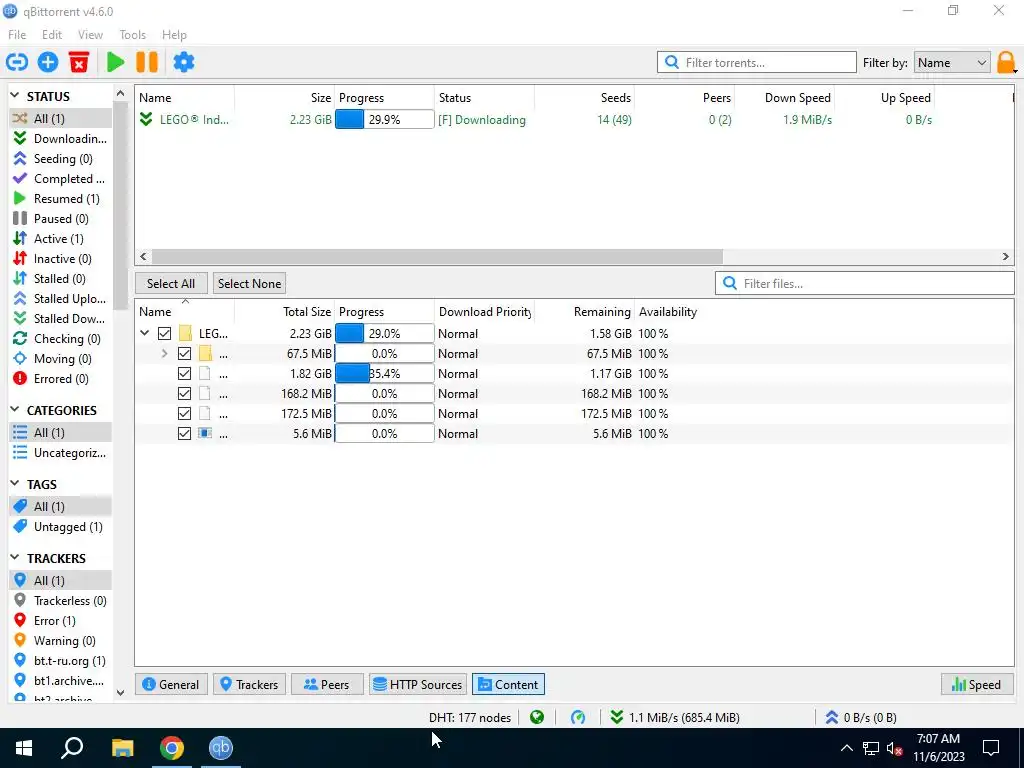Select the Warning (0) tracker filter
The height and width of the screenshot is (768, 1024).
(x=60, y=641)
